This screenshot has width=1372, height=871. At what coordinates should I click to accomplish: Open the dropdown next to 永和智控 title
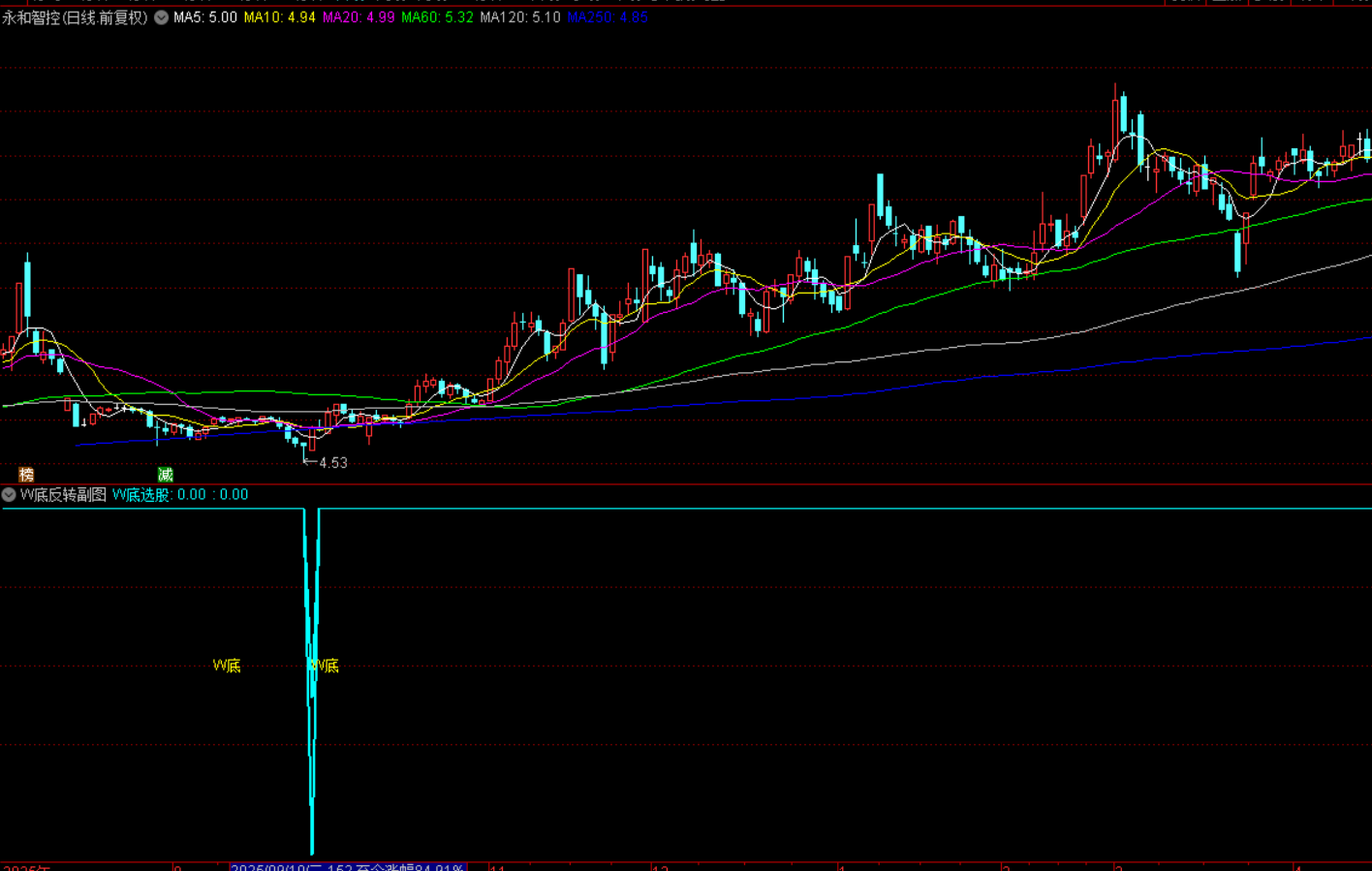click(x=162, y=17)
